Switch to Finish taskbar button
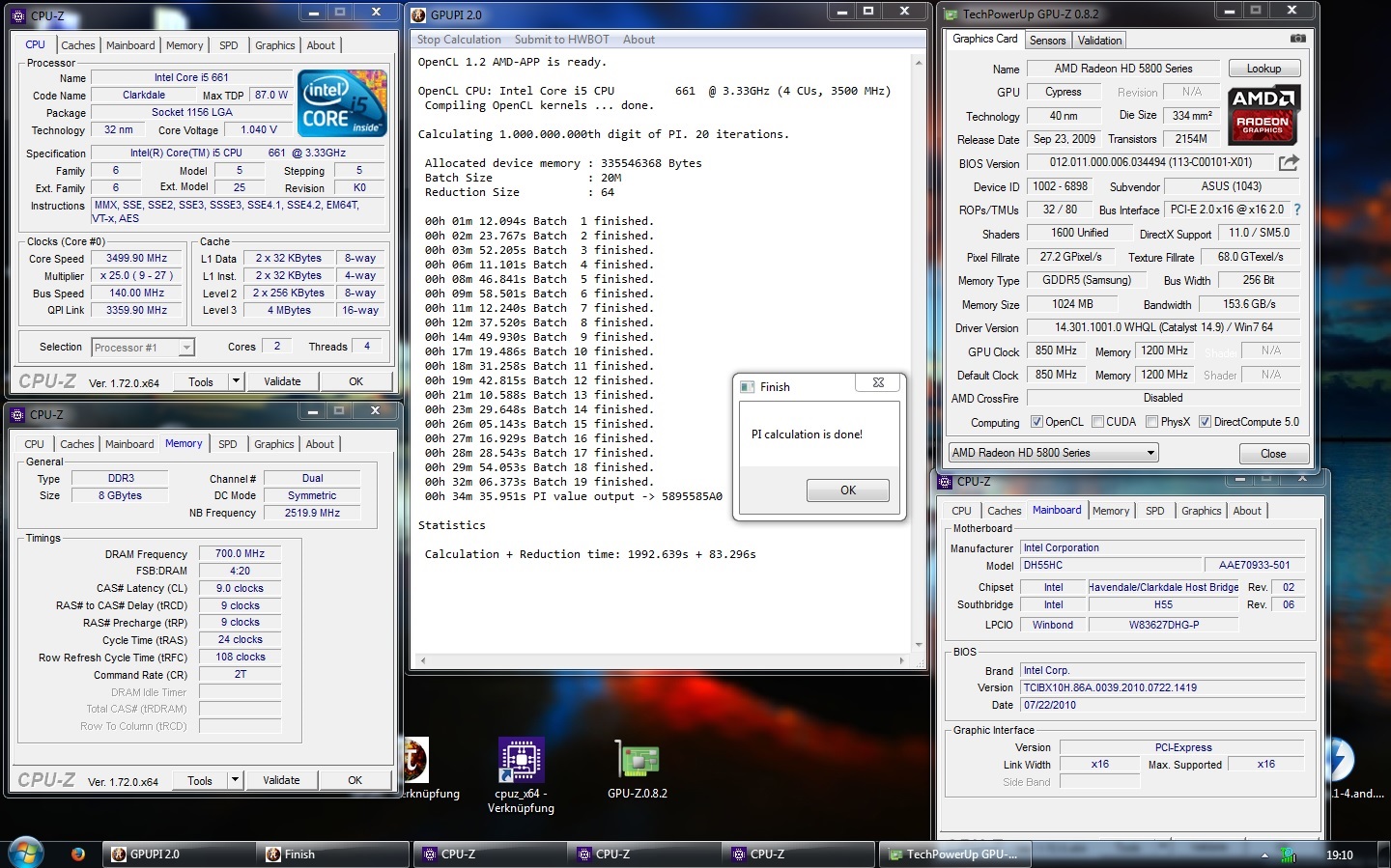 (x=335, y=854)
